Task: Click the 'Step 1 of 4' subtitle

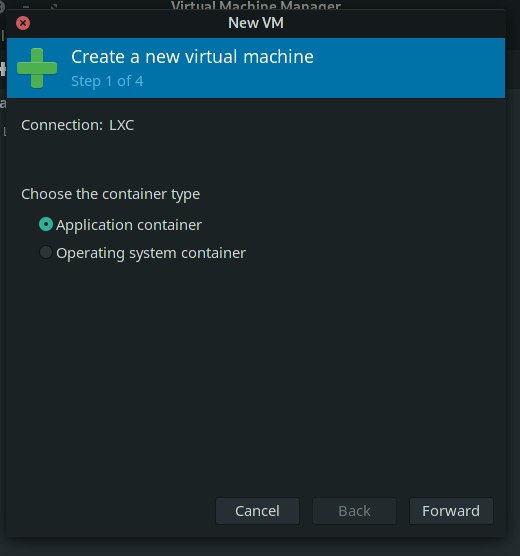Action: coord(107,81)
